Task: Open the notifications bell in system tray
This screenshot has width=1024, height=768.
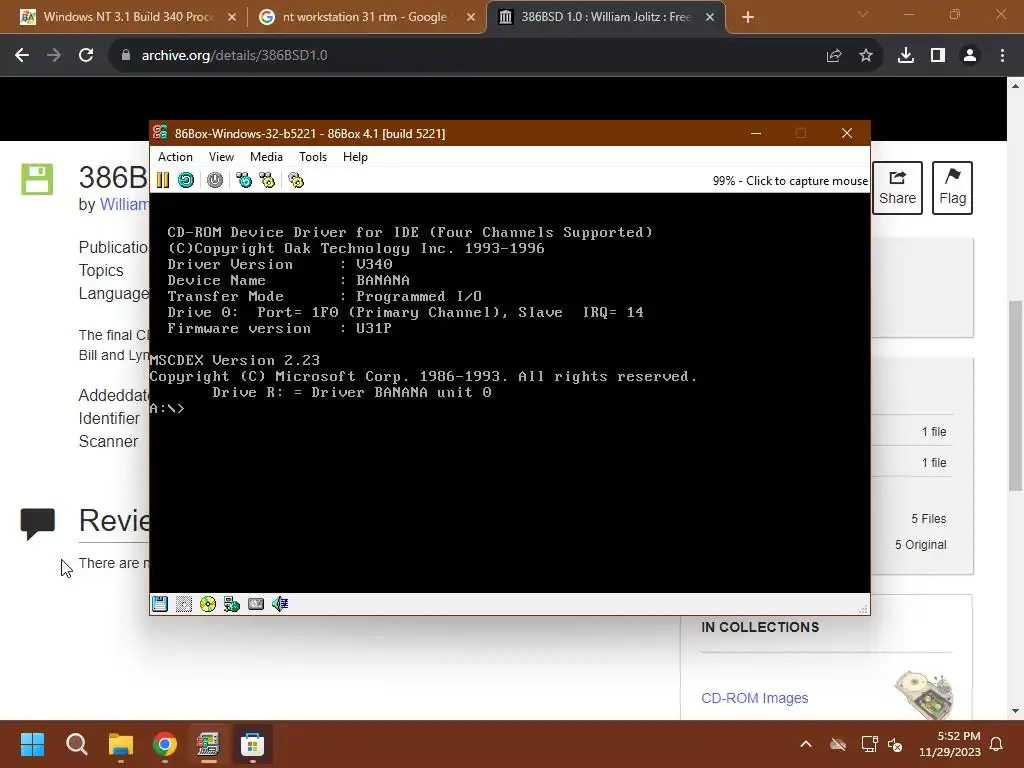Action: [x=997, y=744]
